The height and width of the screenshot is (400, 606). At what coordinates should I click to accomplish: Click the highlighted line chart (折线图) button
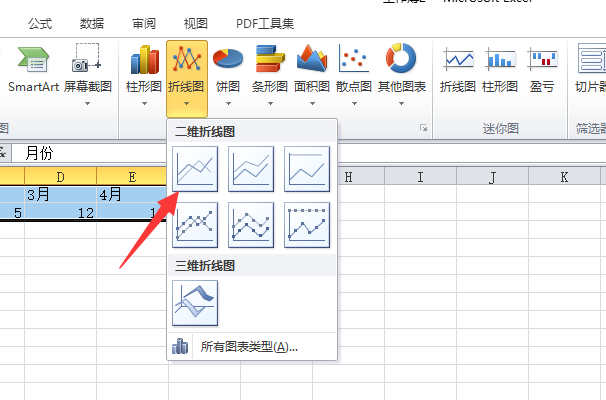(187, 79)
